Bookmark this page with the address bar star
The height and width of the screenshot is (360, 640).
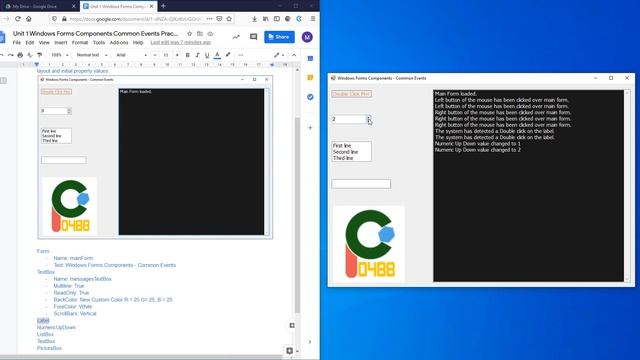(229, 19)
